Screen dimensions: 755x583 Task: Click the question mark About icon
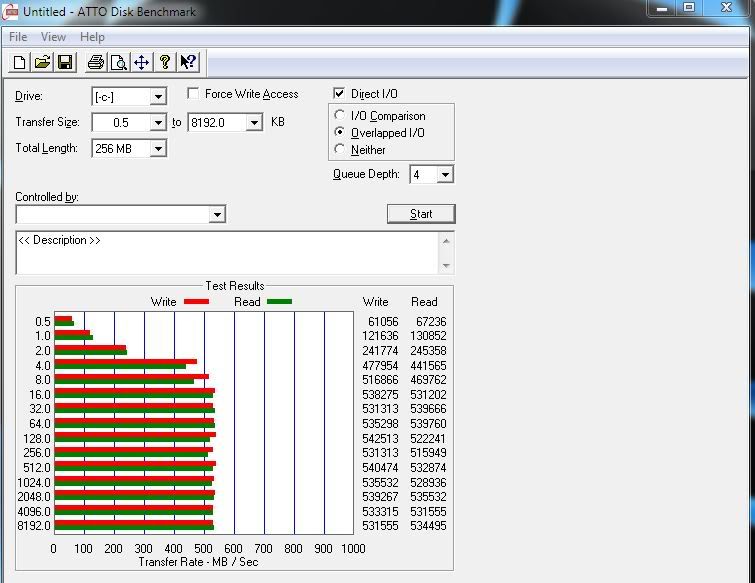(165, 62)
